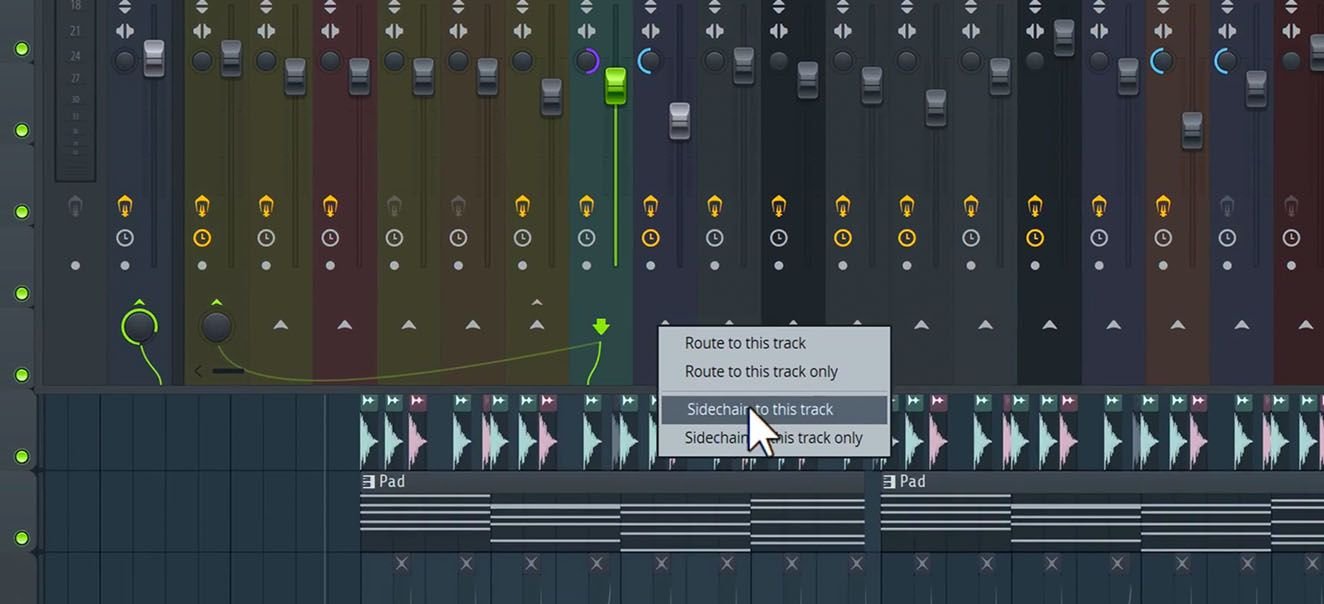Click the record-arm dot on the teal track
Image resolution: width=1324 pixels, height=604 pixels.
587,266
